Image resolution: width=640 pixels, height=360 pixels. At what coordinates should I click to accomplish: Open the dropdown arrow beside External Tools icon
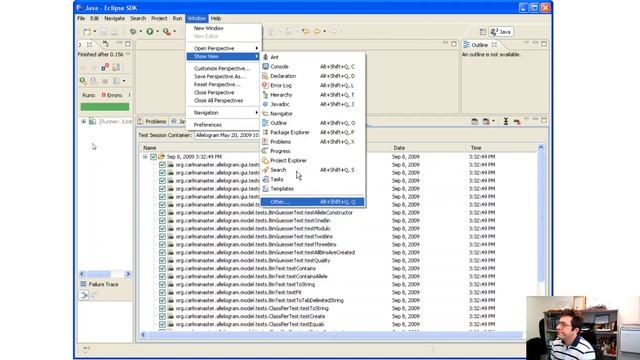pyautogui.click(x=174, y=31)
